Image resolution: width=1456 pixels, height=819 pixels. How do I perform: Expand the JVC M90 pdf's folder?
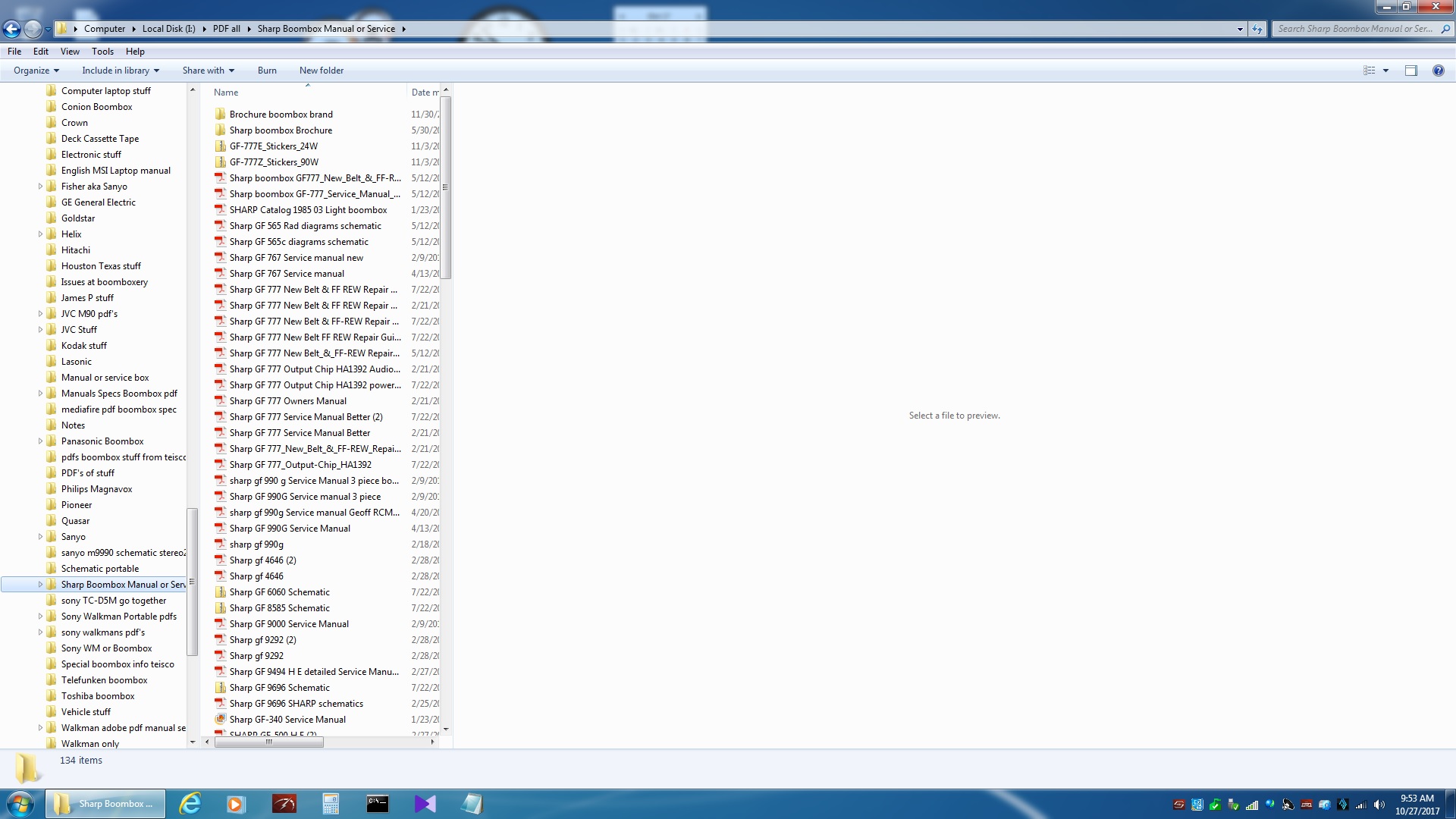coord(40,314)
